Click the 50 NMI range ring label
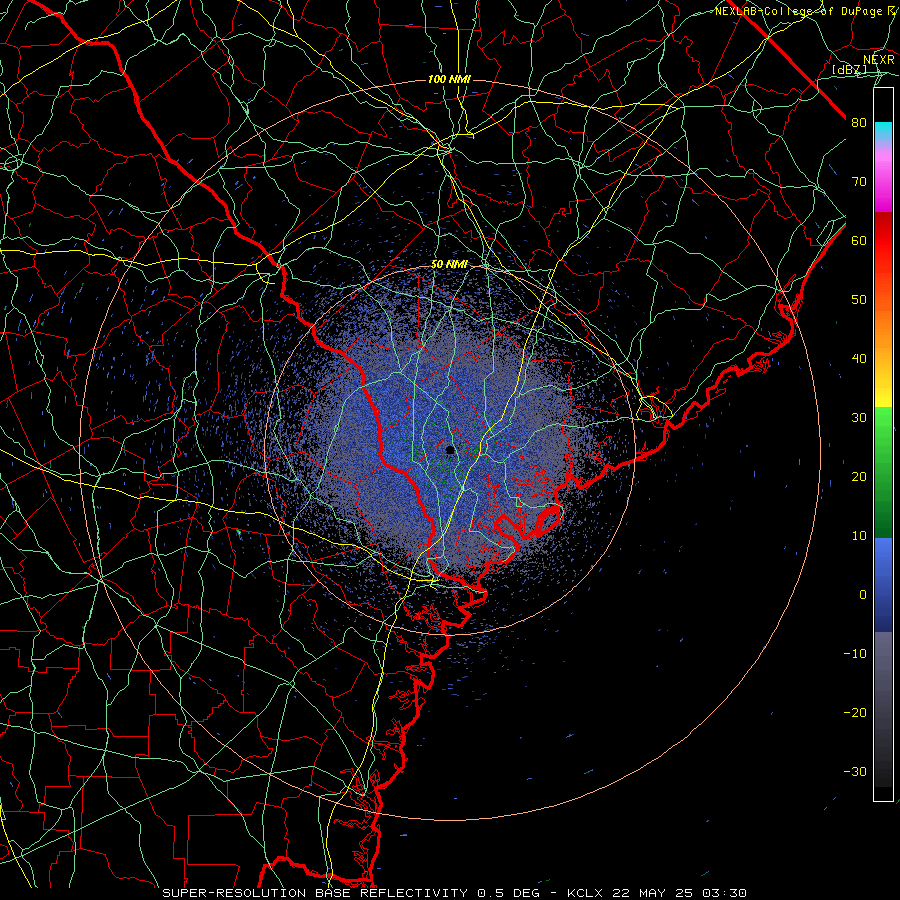Screen dimensions: 900x900 (449, 265)
